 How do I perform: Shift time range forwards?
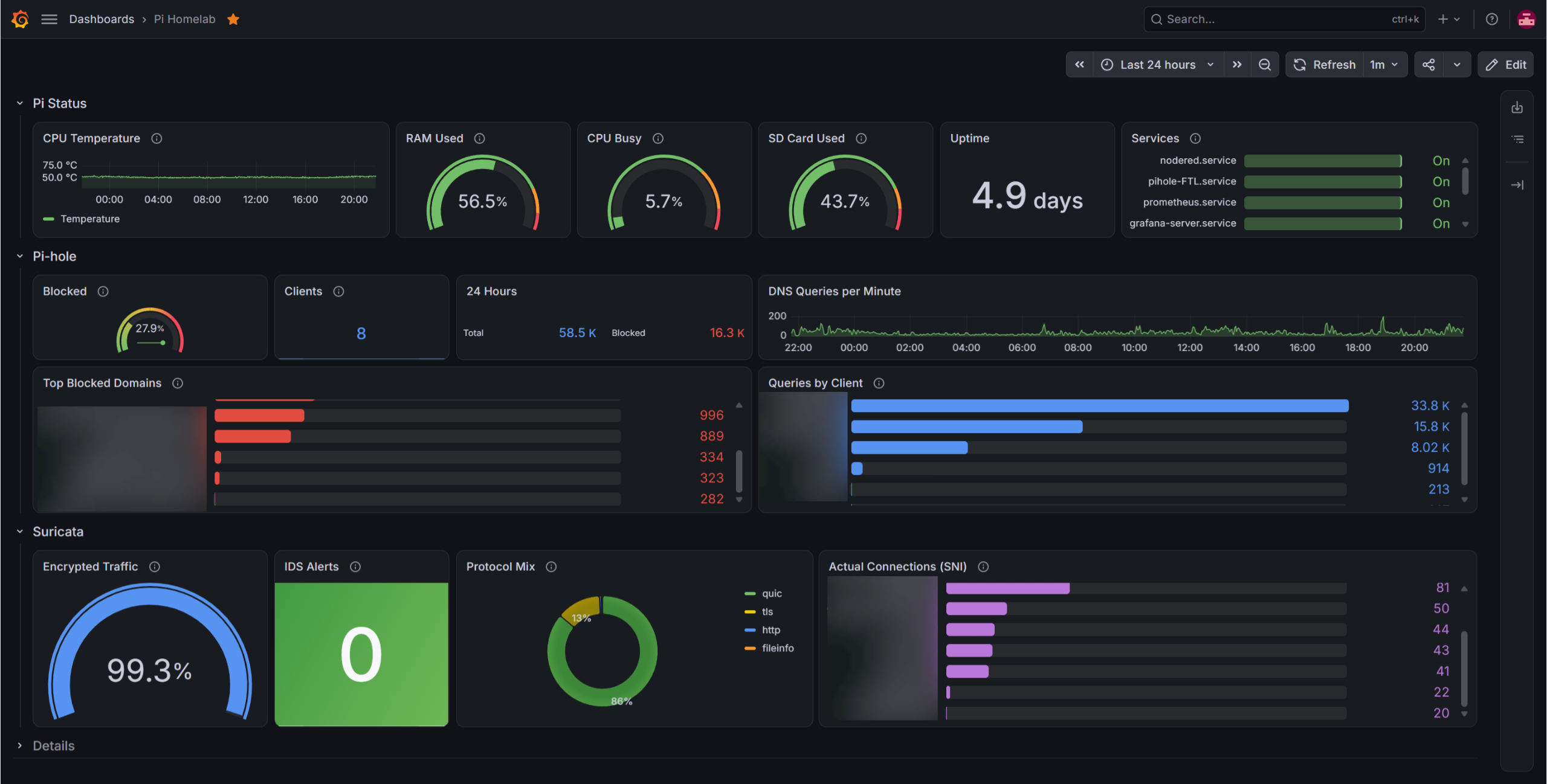1237,65
